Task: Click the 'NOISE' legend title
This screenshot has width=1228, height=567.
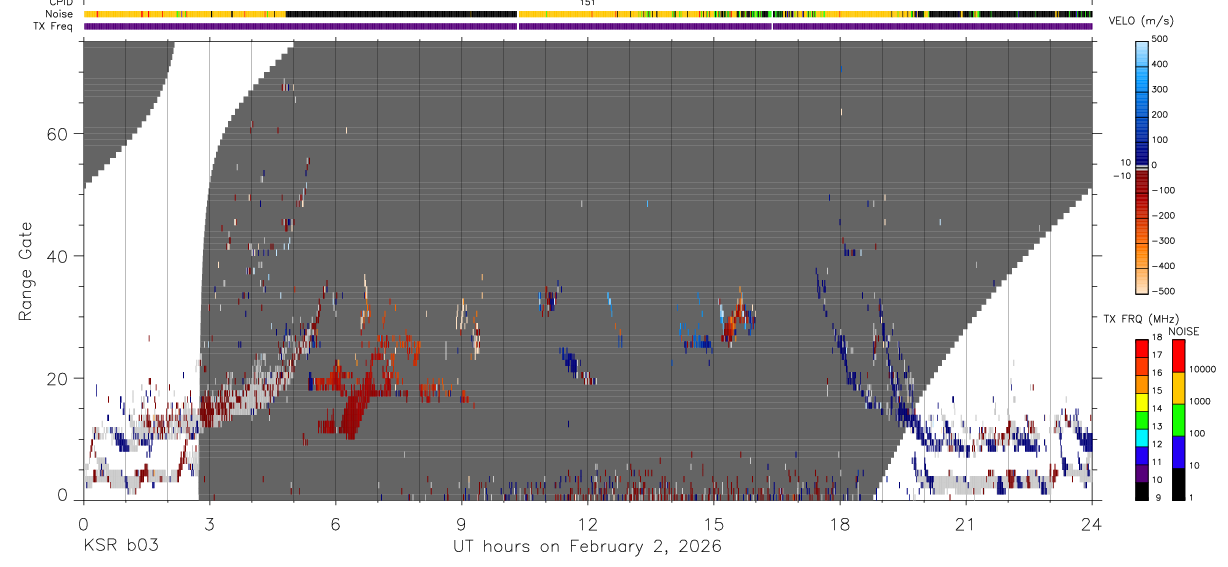Action: [x=1184, y=331]
